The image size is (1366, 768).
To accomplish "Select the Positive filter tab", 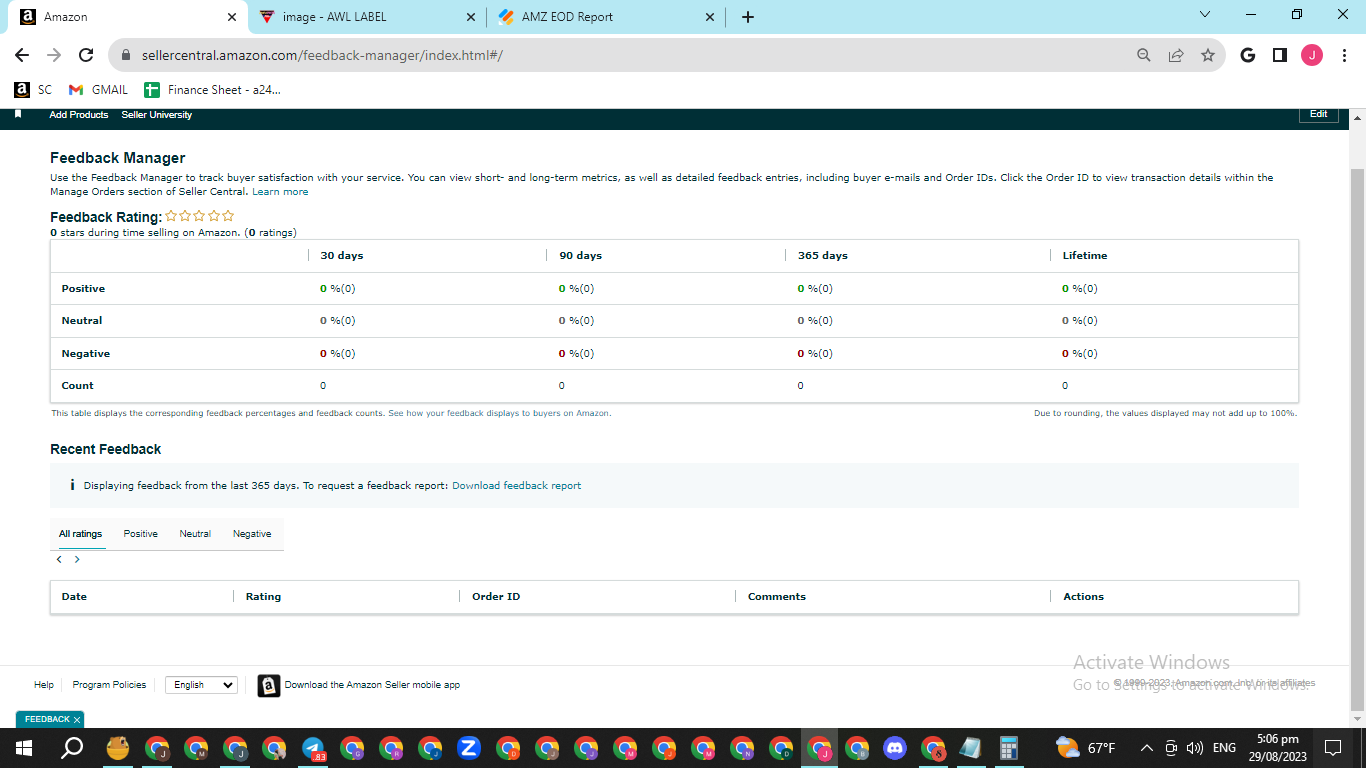I will coord(141,534).
